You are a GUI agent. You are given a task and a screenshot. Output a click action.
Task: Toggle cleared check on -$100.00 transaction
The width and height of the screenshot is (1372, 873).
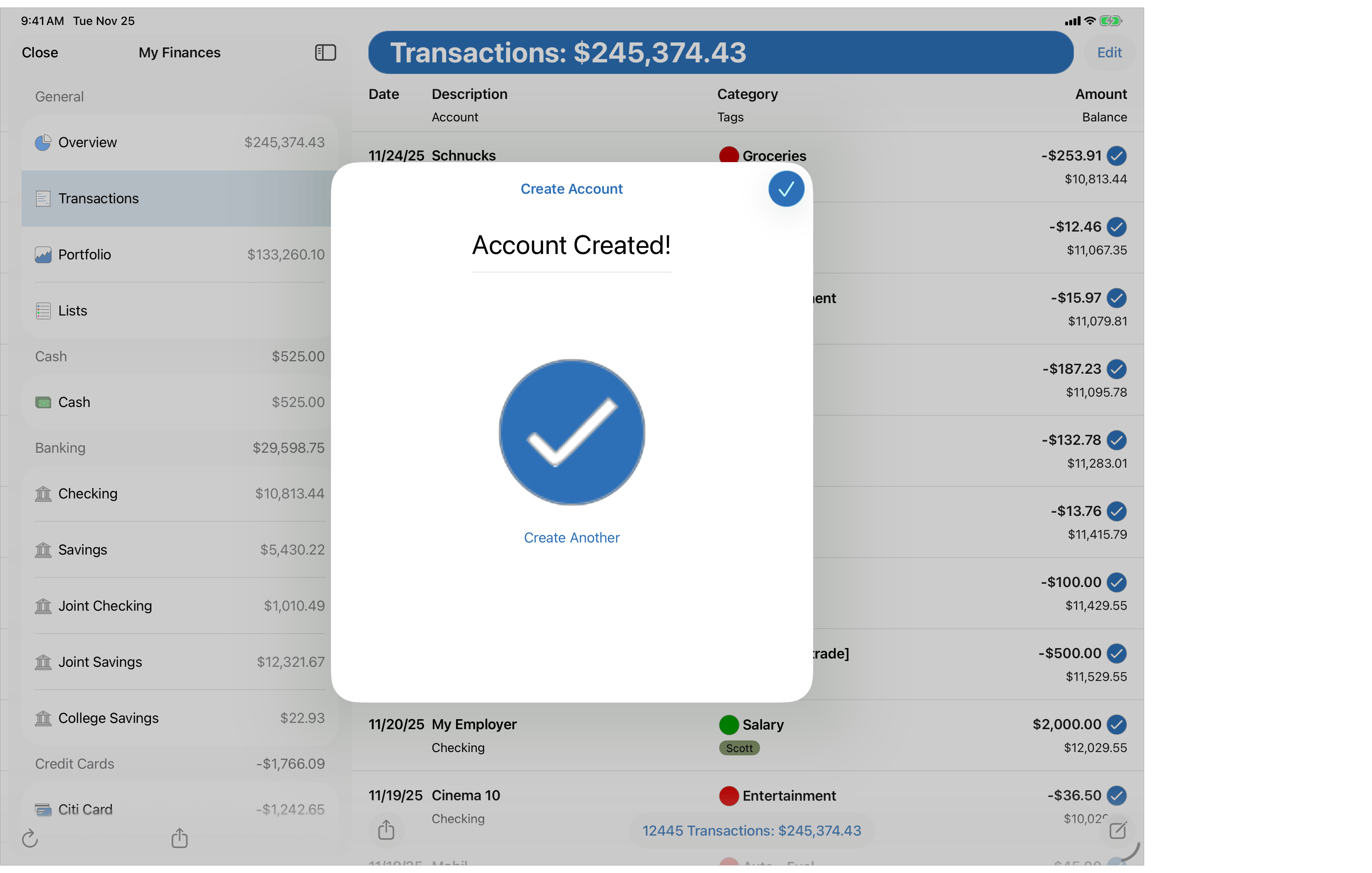(1116, 582)
